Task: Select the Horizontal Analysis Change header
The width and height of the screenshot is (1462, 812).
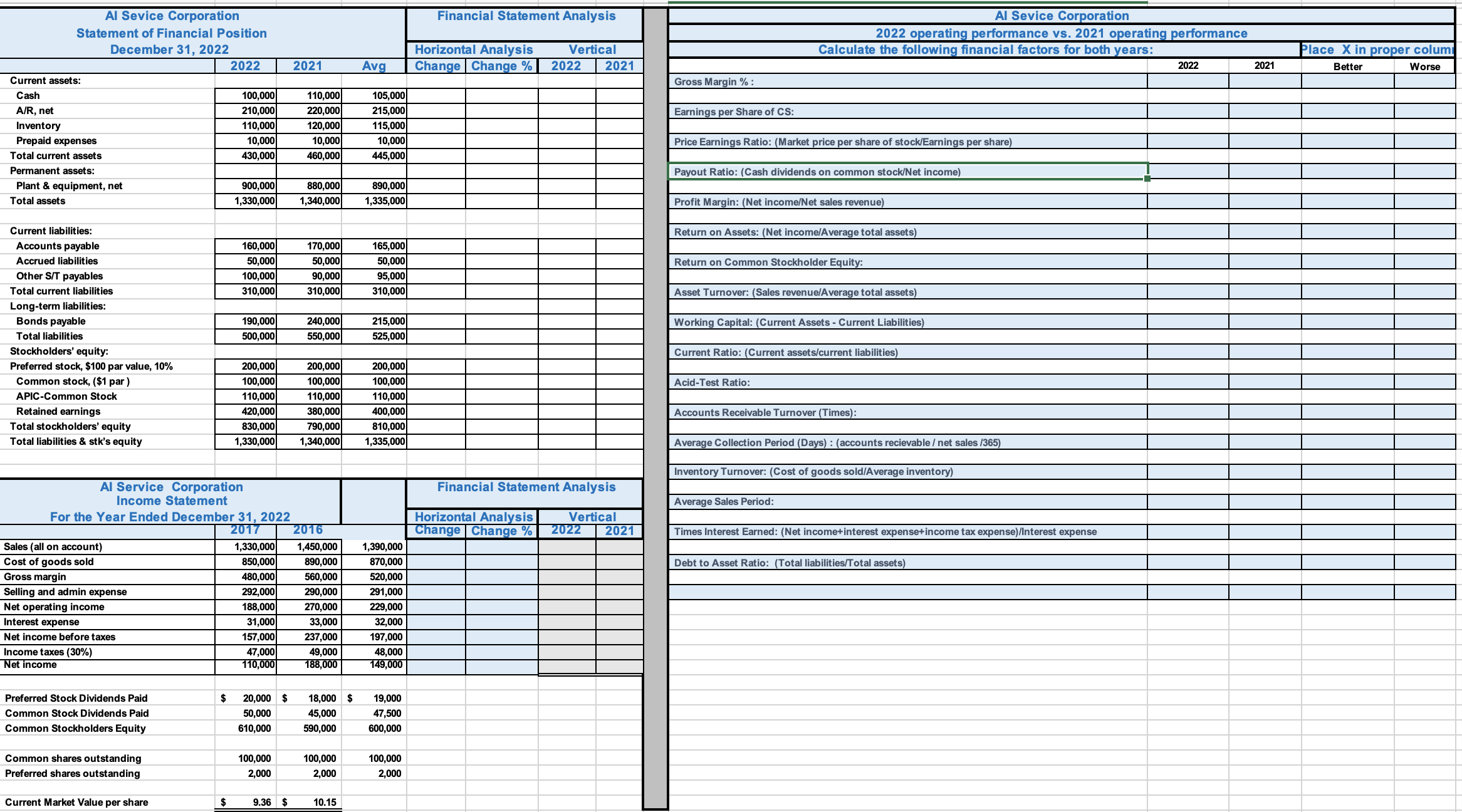Action: [437, 66]
